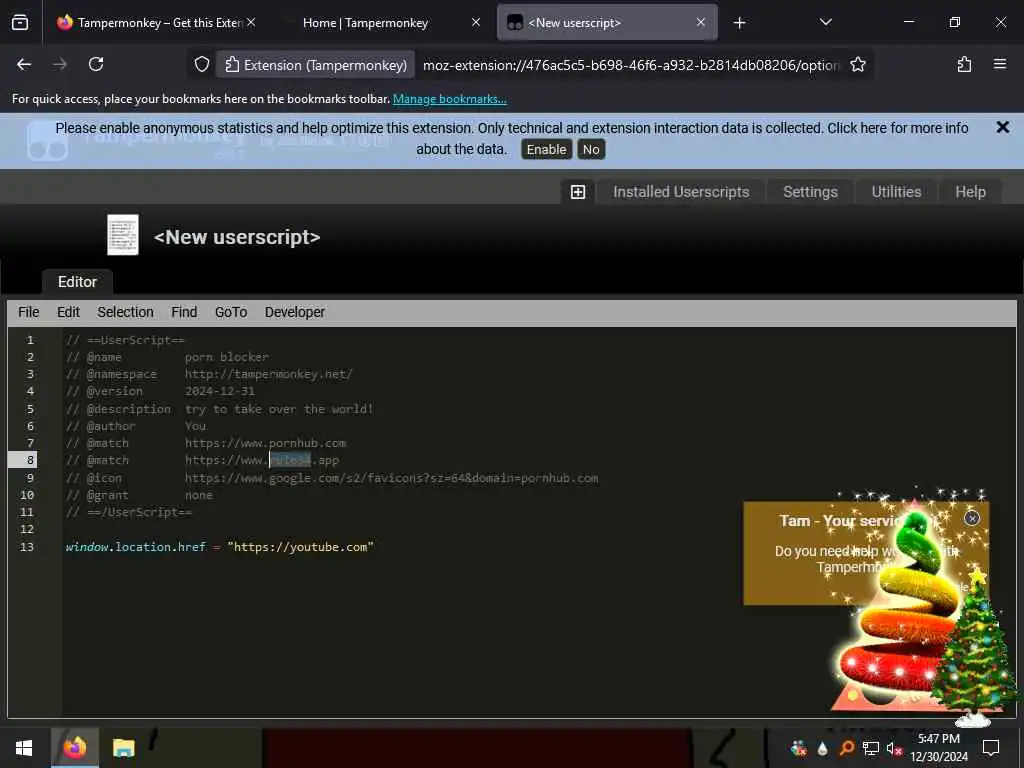1024x768 pixels.
Task: Close the New userscript browser tab
Action: tap(701, 23)
